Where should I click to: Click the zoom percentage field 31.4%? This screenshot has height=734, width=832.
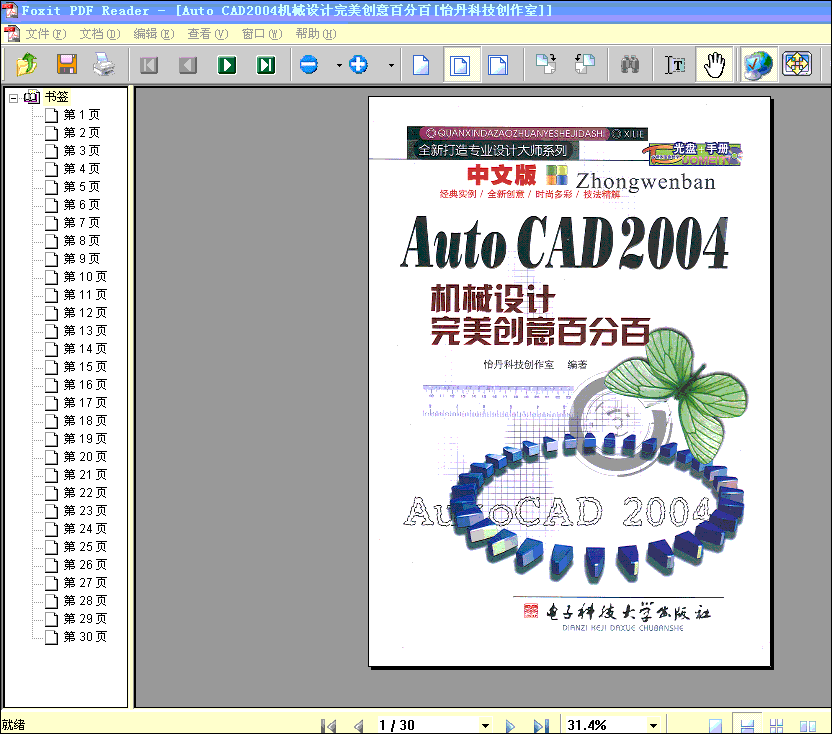(x=605, y=725)
